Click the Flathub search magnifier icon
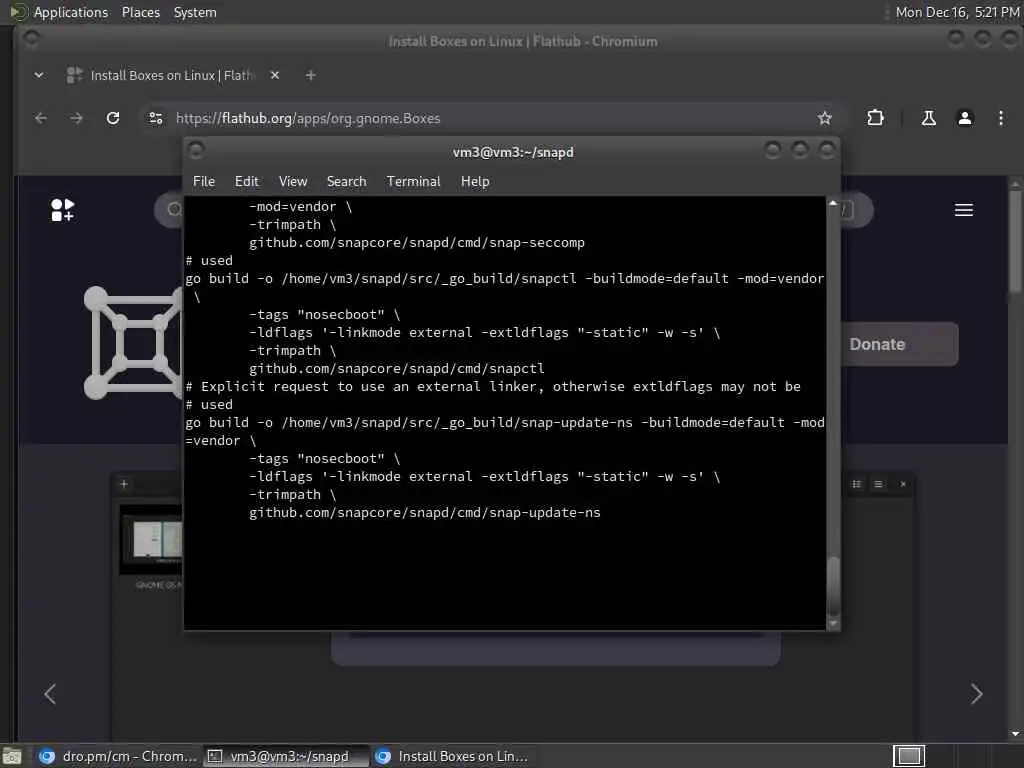The height and width of the screenshot is (768, 1024). [x=174, y=210]
